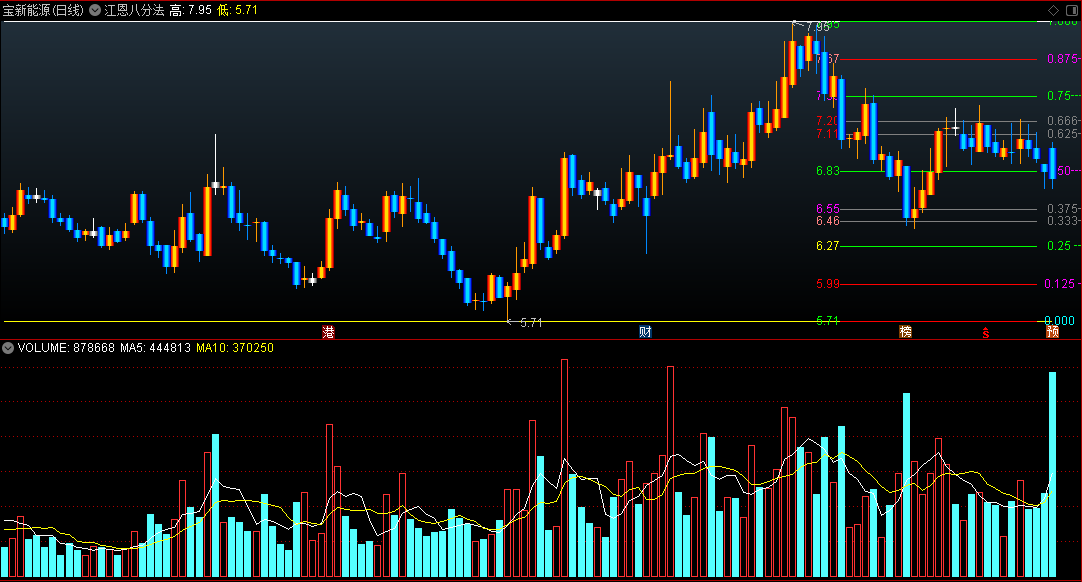Screen dimensions: 1082x582
Task: Click the 港 event marker
Action: tap(328, 332)
